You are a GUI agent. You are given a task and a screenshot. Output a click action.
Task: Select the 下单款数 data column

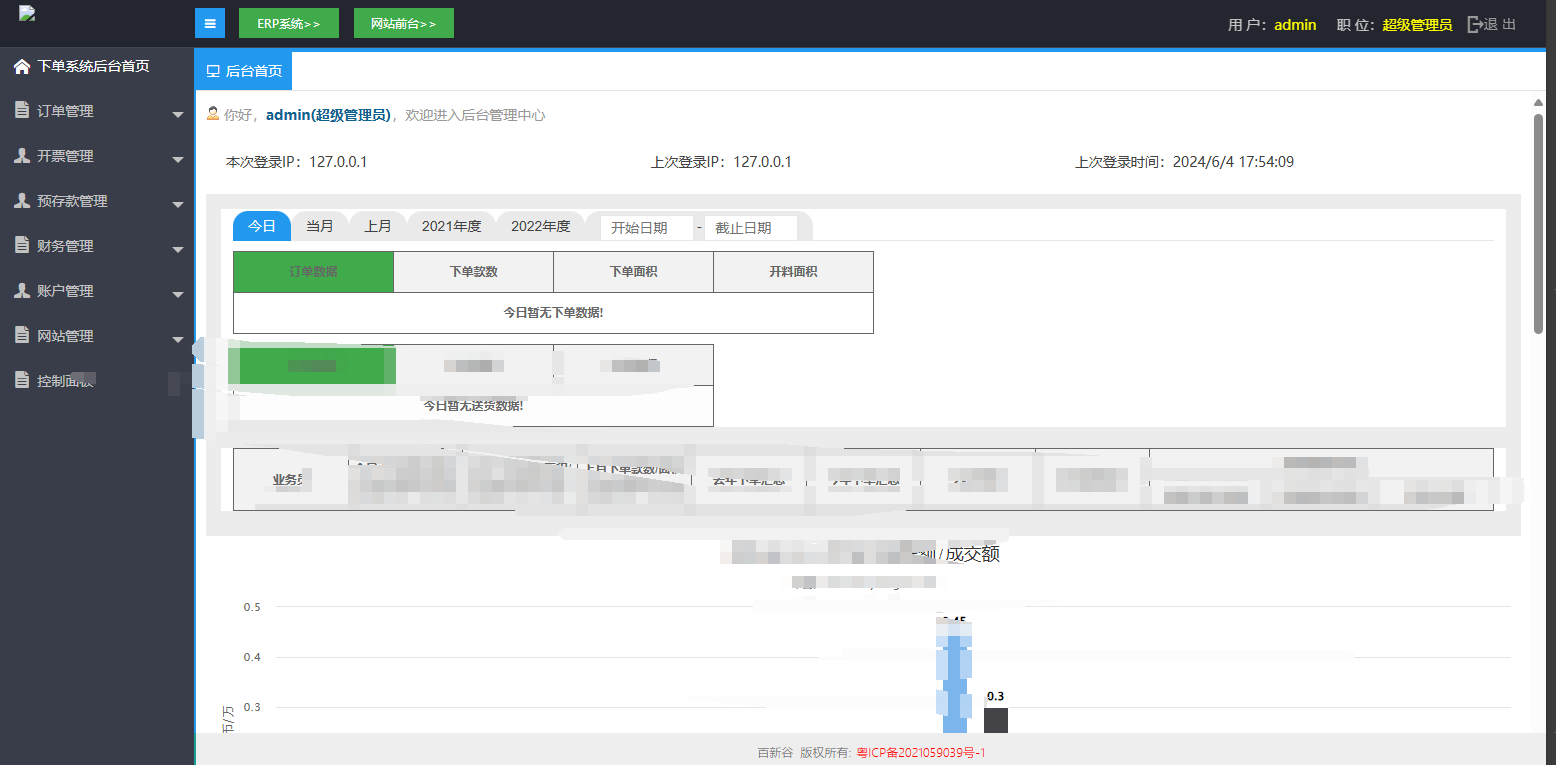pyautogui.click(x=473, y=272)
